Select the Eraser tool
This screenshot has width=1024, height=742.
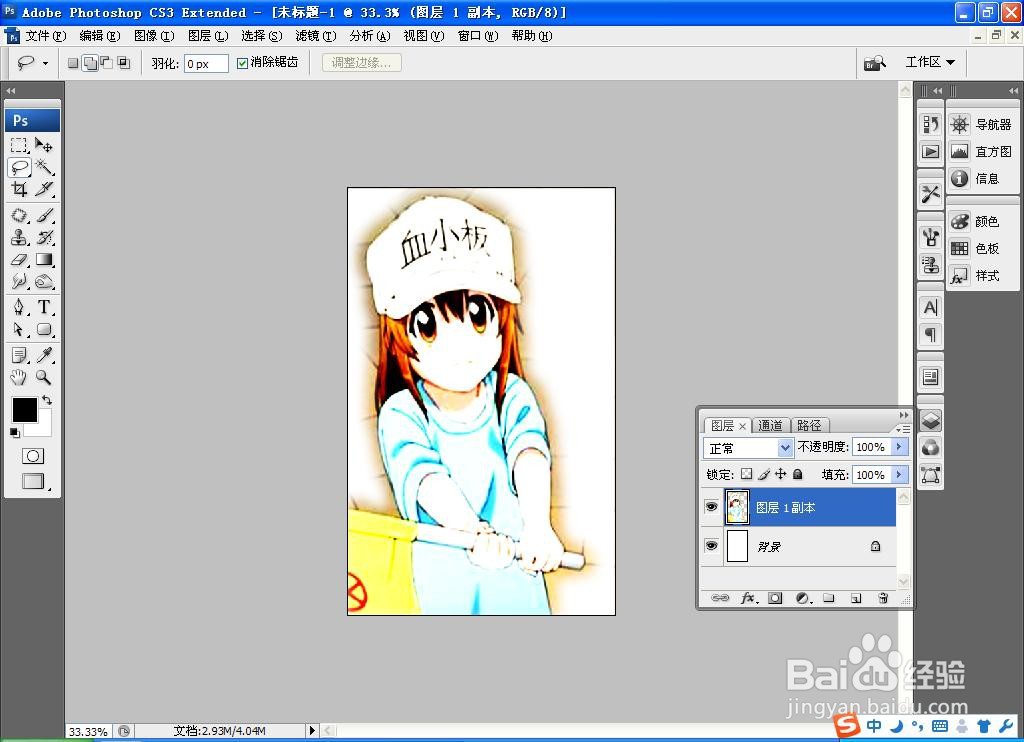[x=19, y=259]
